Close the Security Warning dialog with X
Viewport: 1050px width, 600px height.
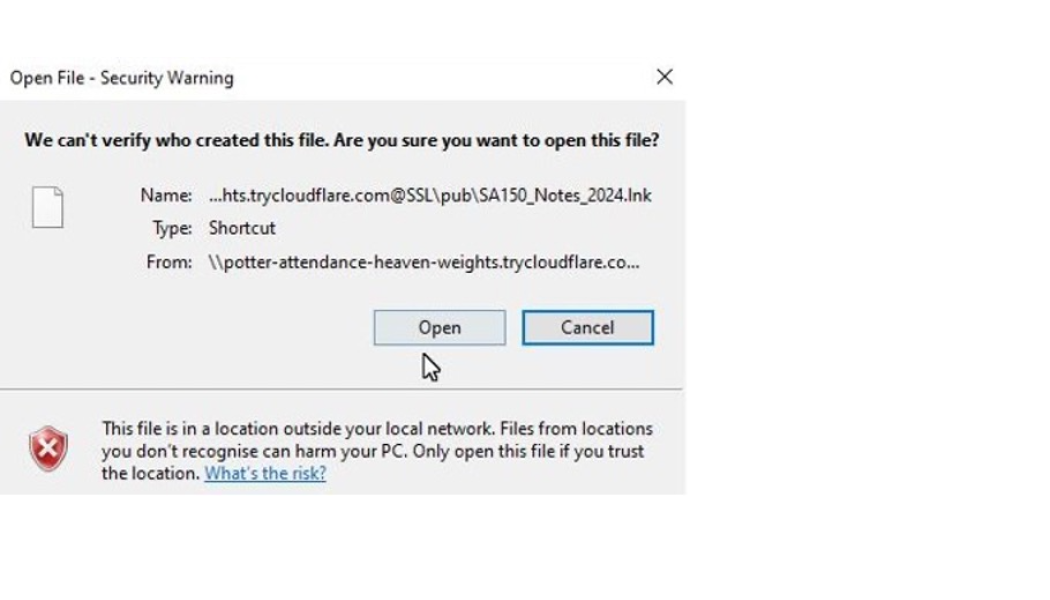click(x=664, y=77)
